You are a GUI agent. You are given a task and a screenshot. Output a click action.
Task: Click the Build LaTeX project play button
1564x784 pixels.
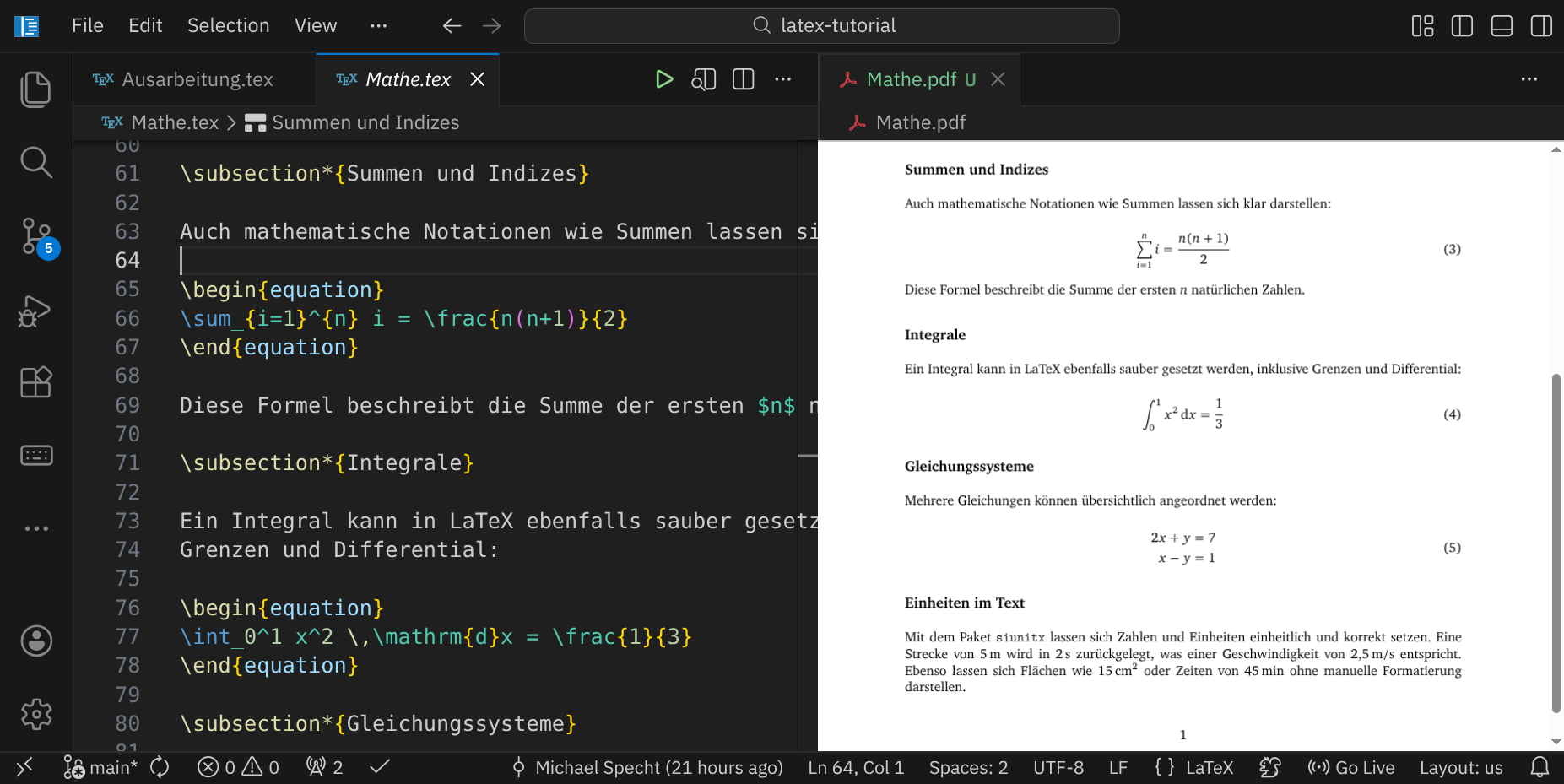[x=664, y=79]
